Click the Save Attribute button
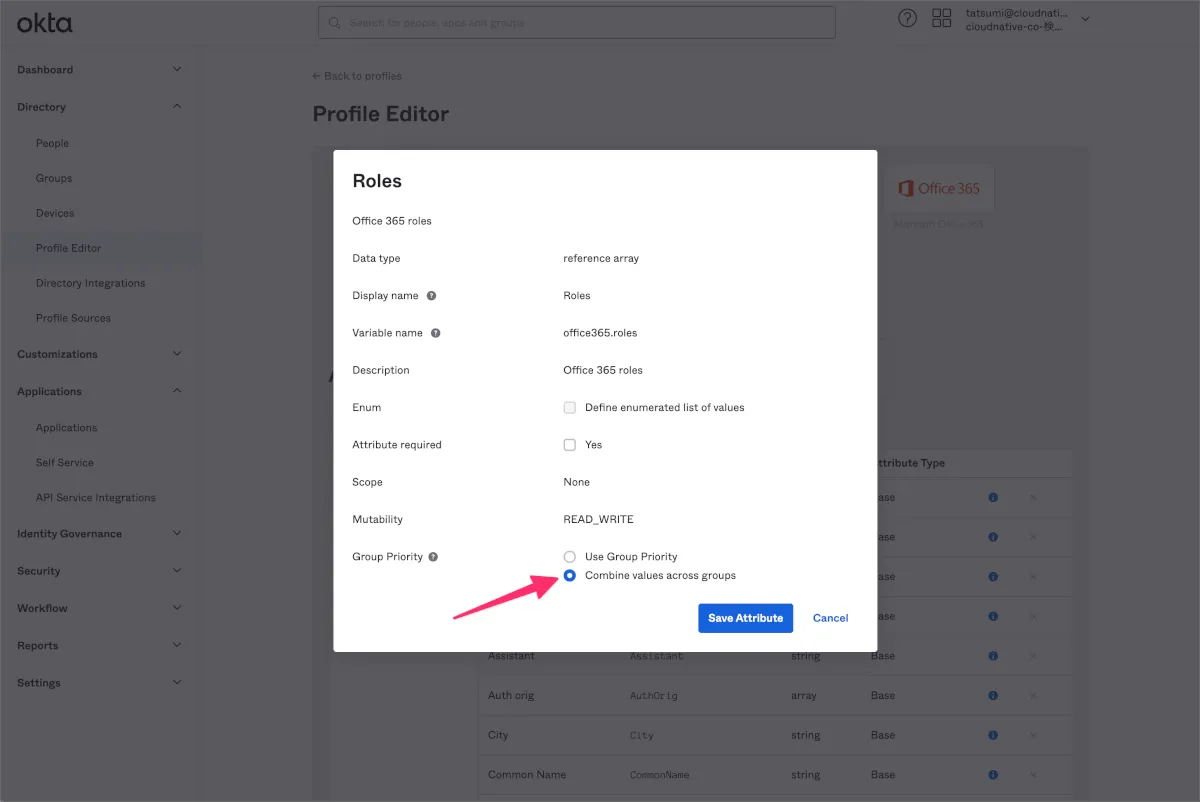The height and width of the screenshot is (802, 1200). 745,618
